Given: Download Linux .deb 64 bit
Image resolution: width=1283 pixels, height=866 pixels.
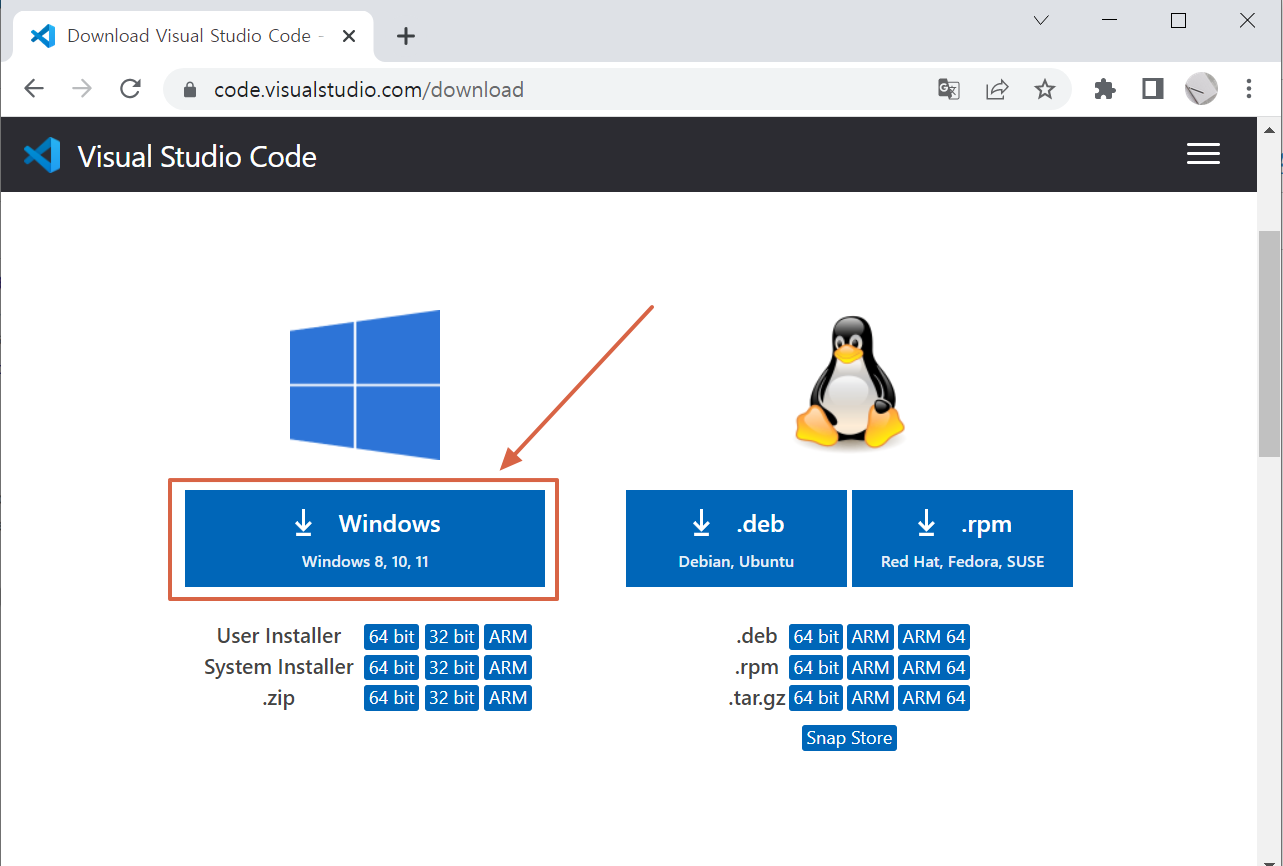Looking at the screenshot, I should click(817, 637).
